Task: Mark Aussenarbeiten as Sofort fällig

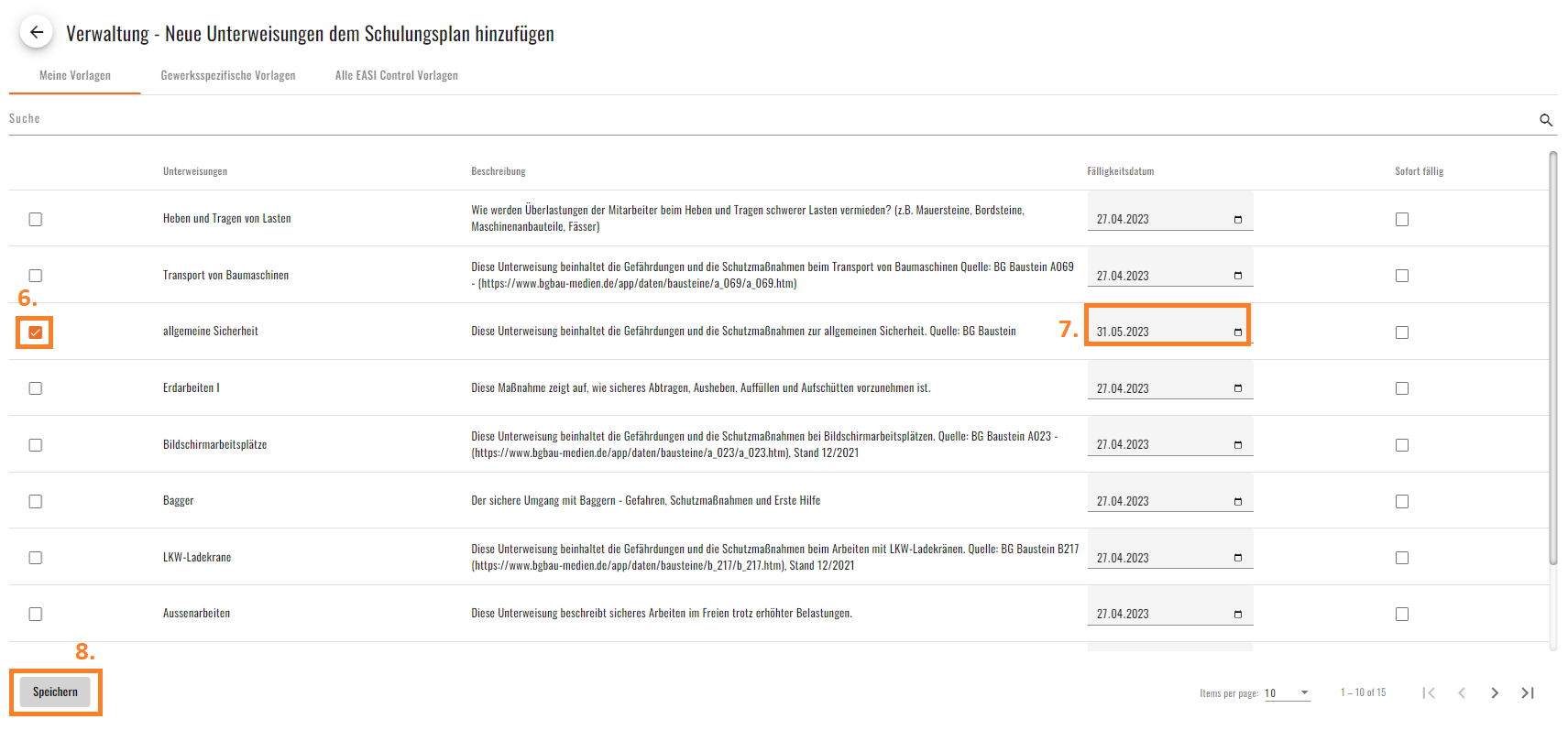Action: (1402, 615)
